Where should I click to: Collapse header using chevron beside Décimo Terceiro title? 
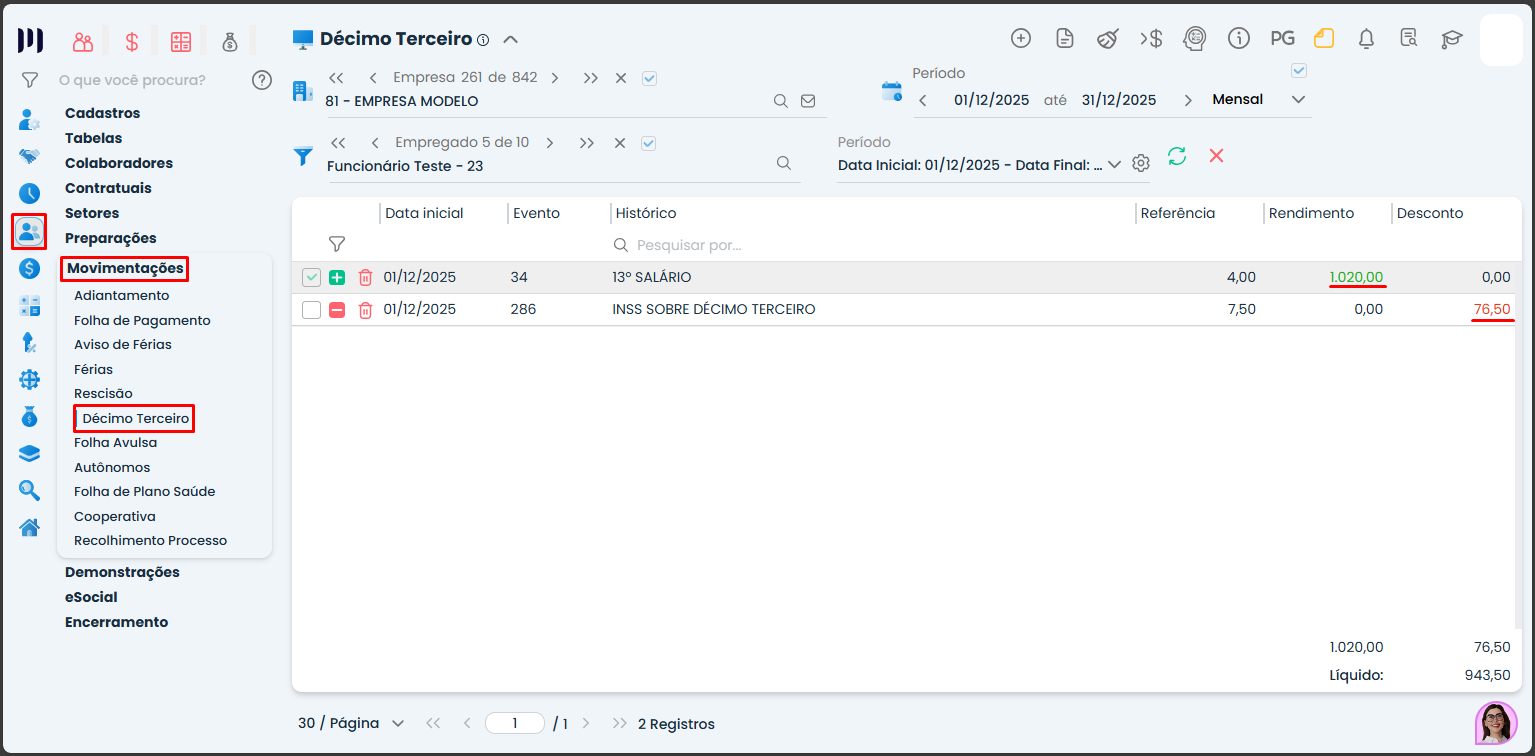click(x=510, y=40)
